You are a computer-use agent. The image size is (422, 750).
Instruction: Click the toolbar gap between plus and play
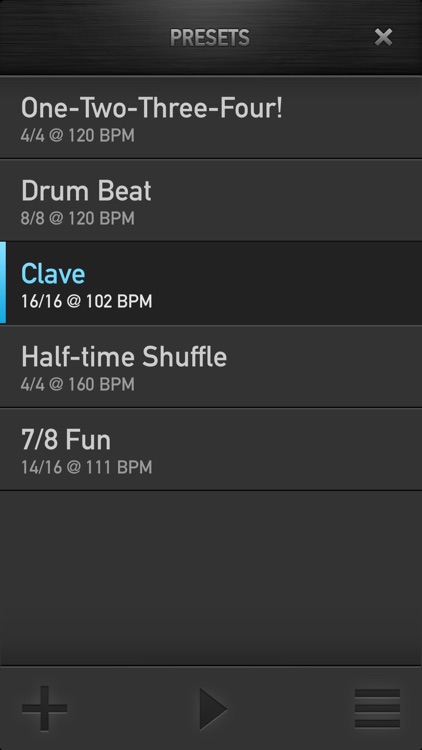[x=133, y=708]
